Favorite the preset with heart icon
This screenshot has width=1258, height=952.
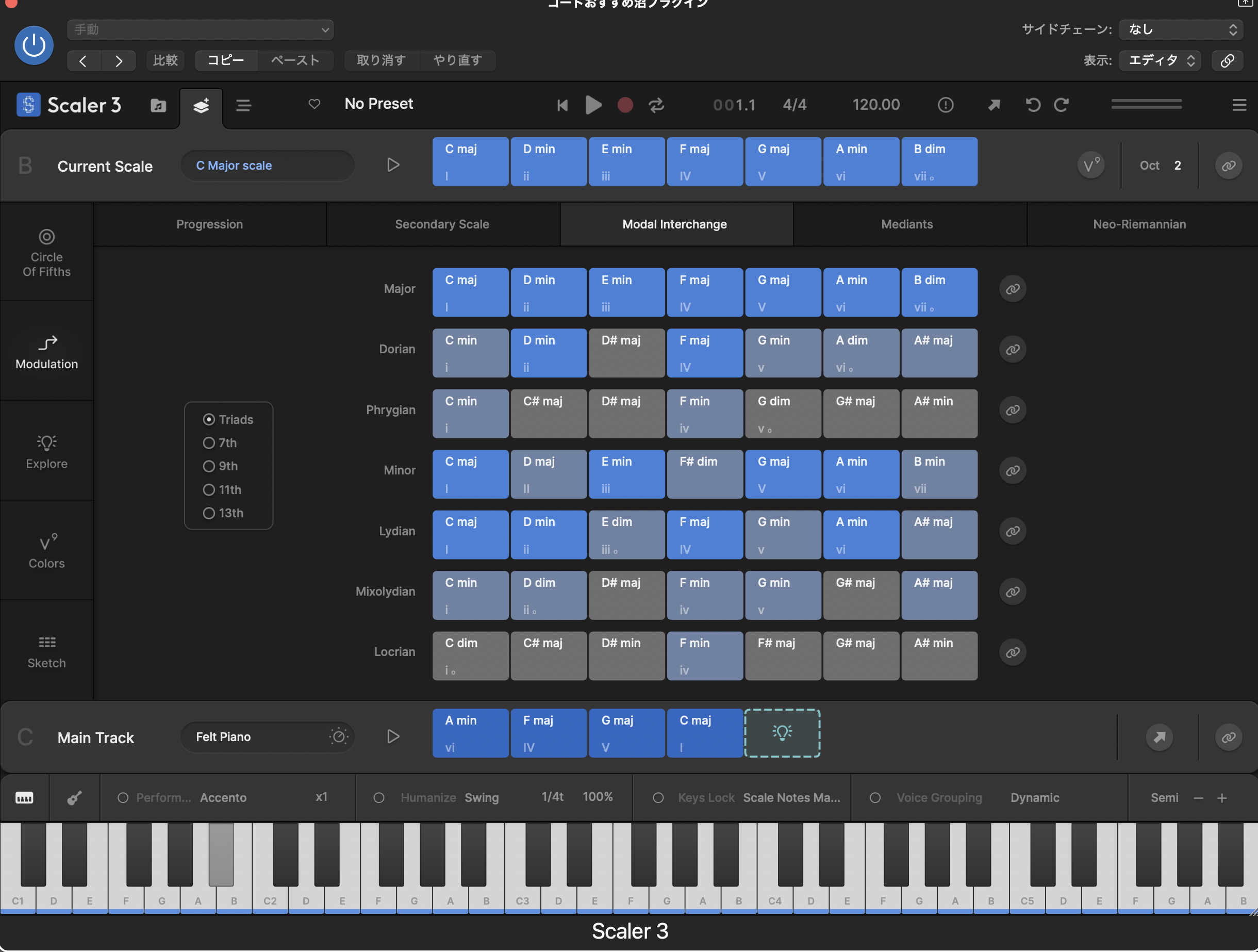click(x=314, y=104)
